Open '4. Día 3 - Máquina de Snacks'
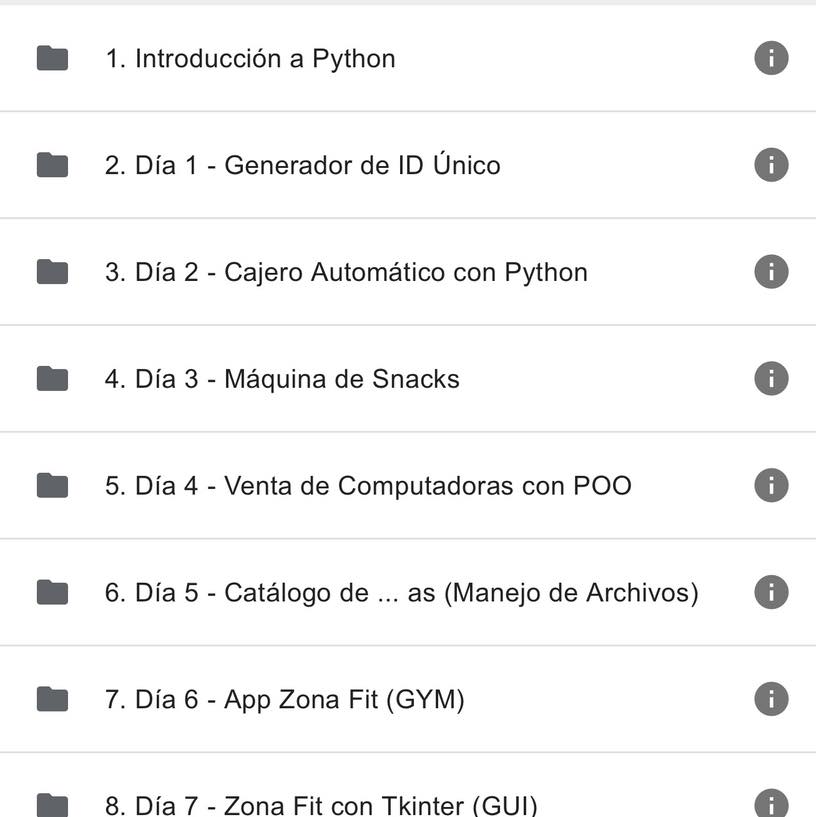The width and height of the screenshot is (816, 817). [x=408, y=379]
